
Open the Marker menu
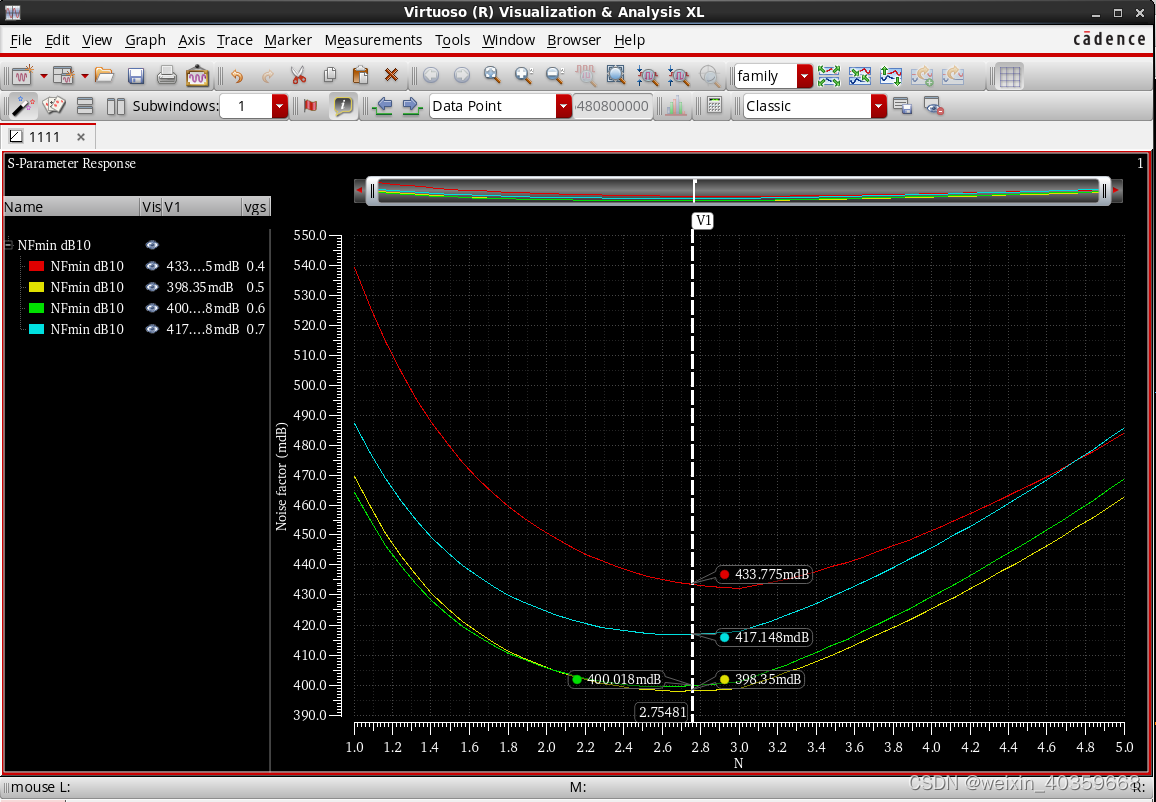click(288, 40)
